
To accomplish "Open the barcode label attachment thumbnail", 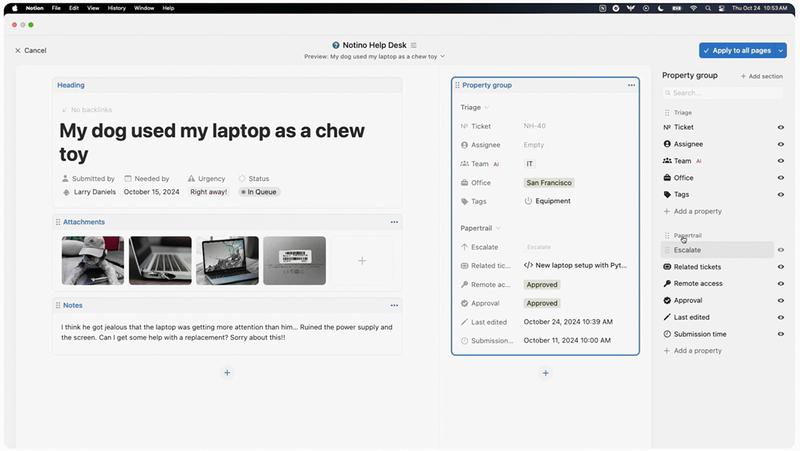I will tap(294, 260).
